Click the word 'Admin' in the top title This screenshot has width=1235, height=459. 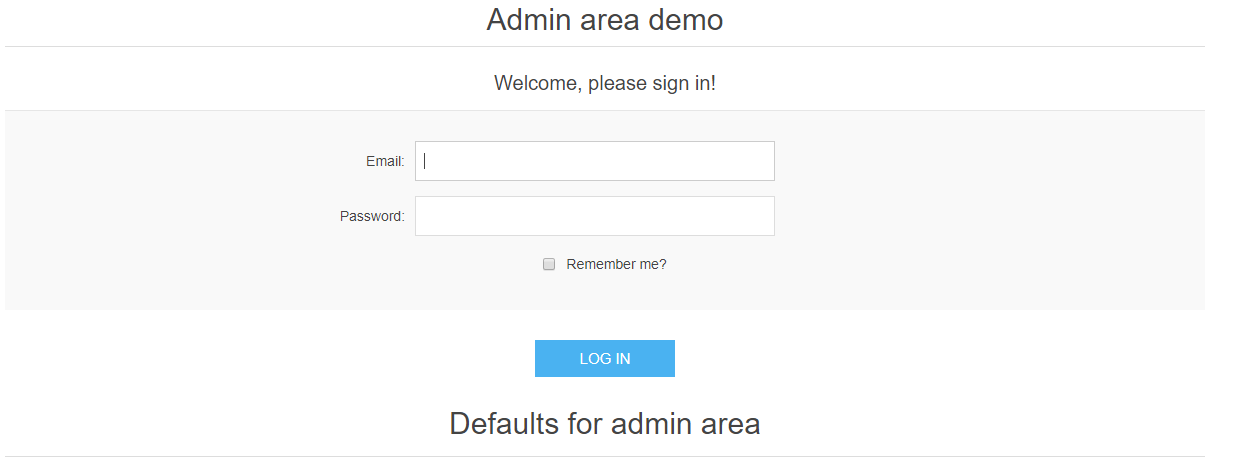click(x=526, y=19)
